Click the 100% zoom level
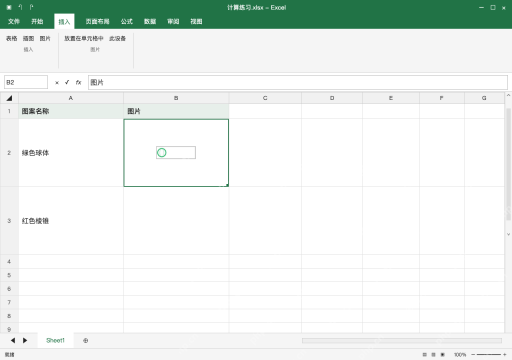512x360 pixels. click(460, 355)
